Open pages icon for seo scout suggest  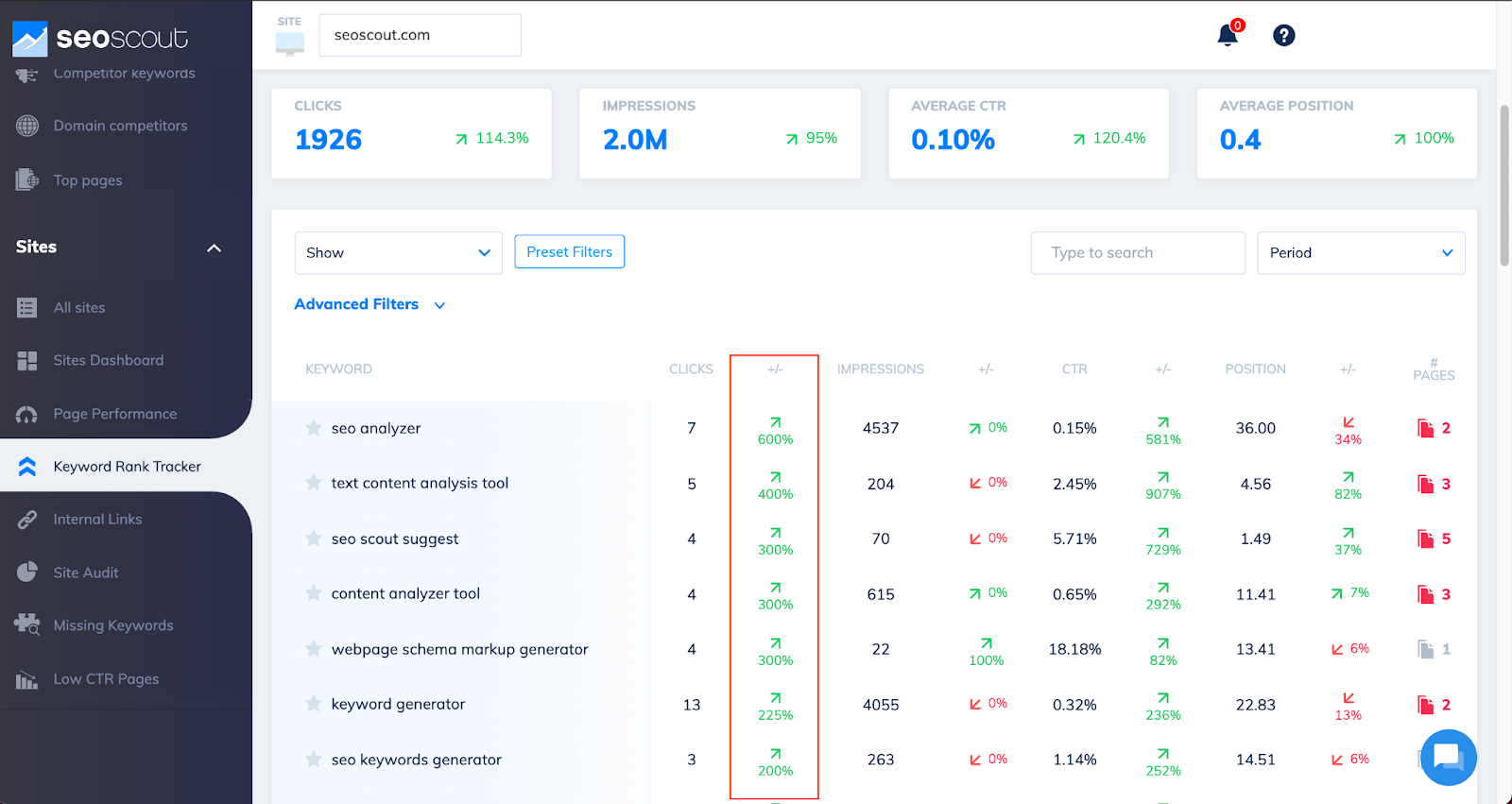(1426, 539)
